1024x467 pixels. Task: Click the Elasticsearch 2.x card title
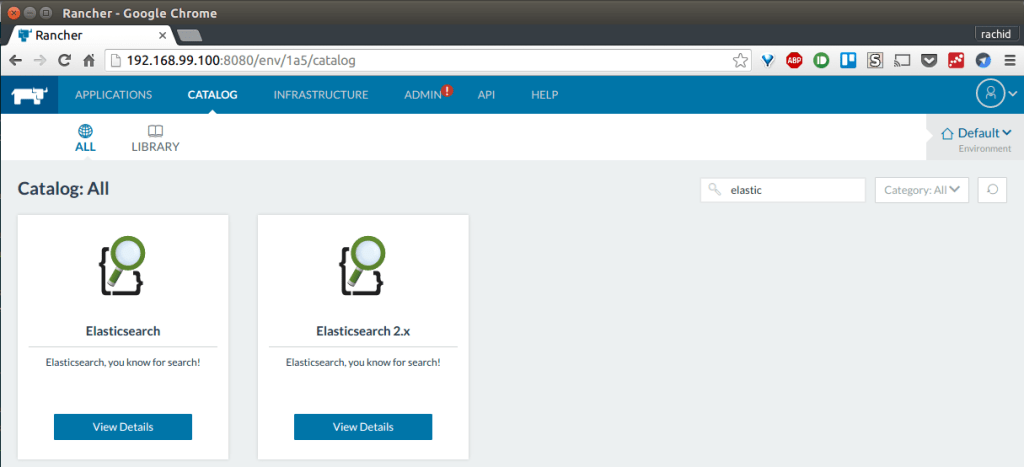[x=363, y=330]
